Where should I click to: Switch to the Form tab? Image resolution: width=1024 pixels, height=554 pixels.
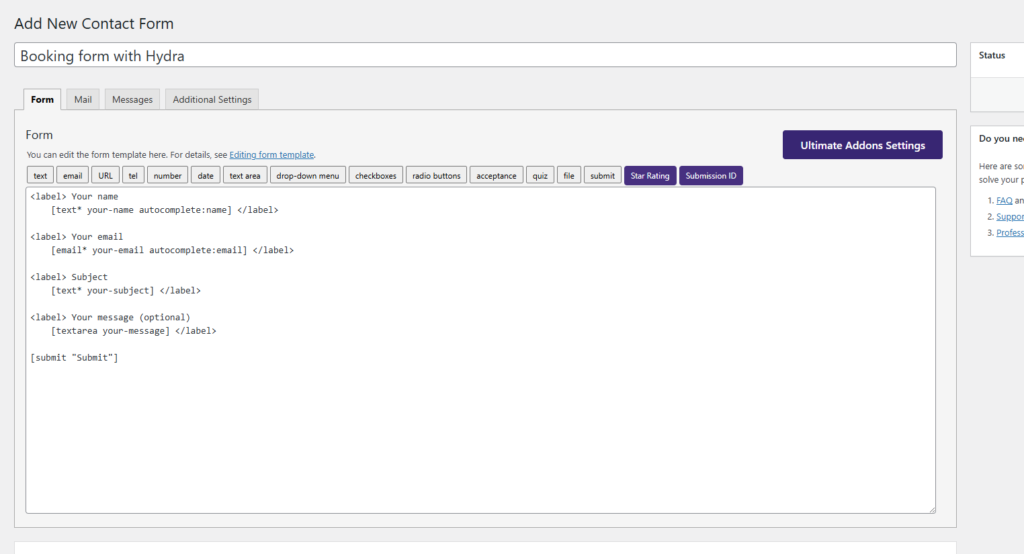(x=42, y=100)
